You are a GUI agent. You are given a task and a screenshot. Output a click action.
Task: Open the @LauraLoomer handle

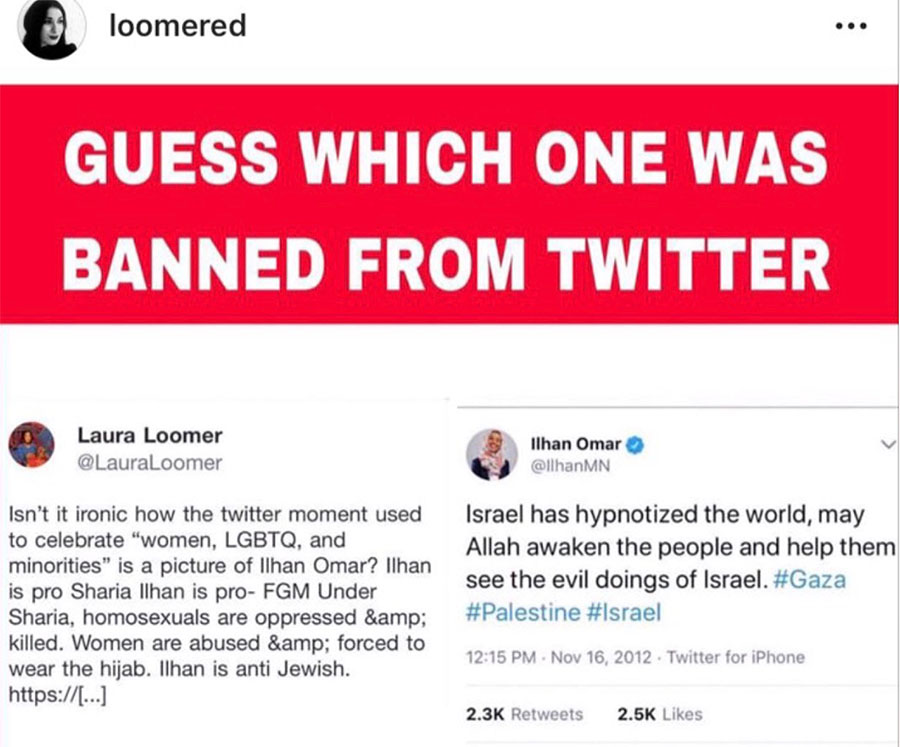(149, 463)
